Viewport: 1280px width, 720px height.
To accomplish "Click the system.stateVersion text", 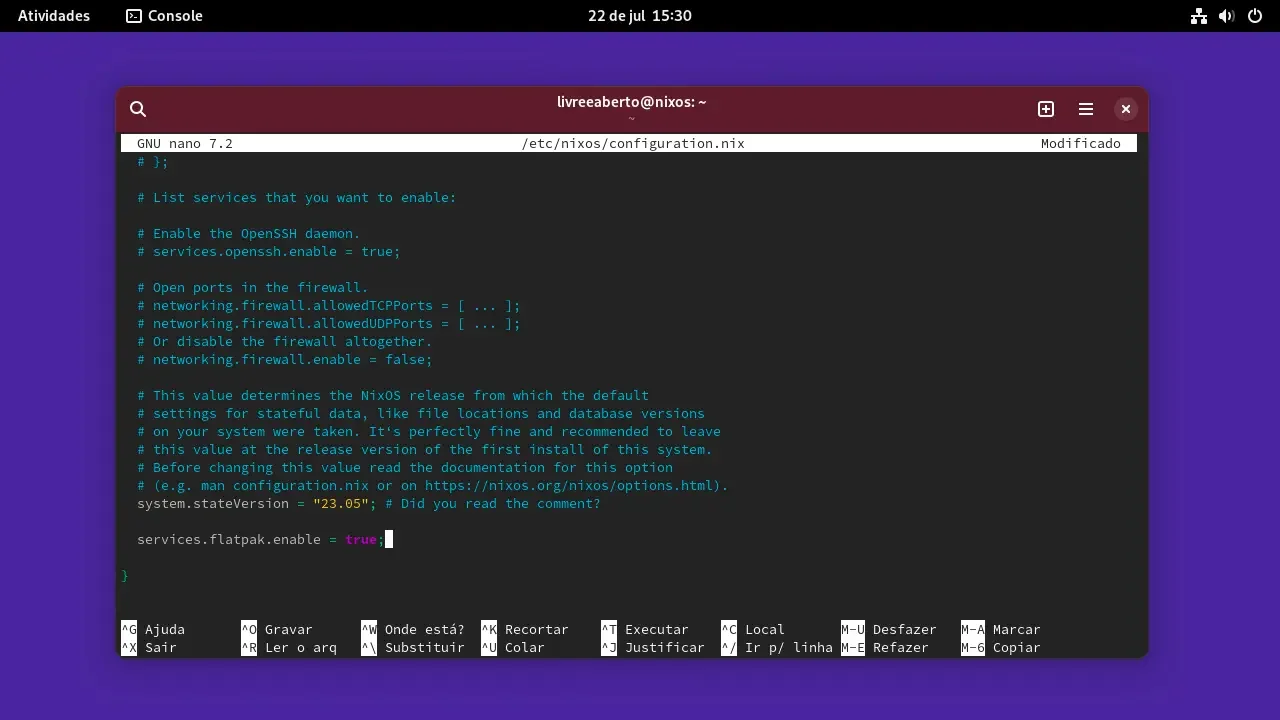I will 213,504.
